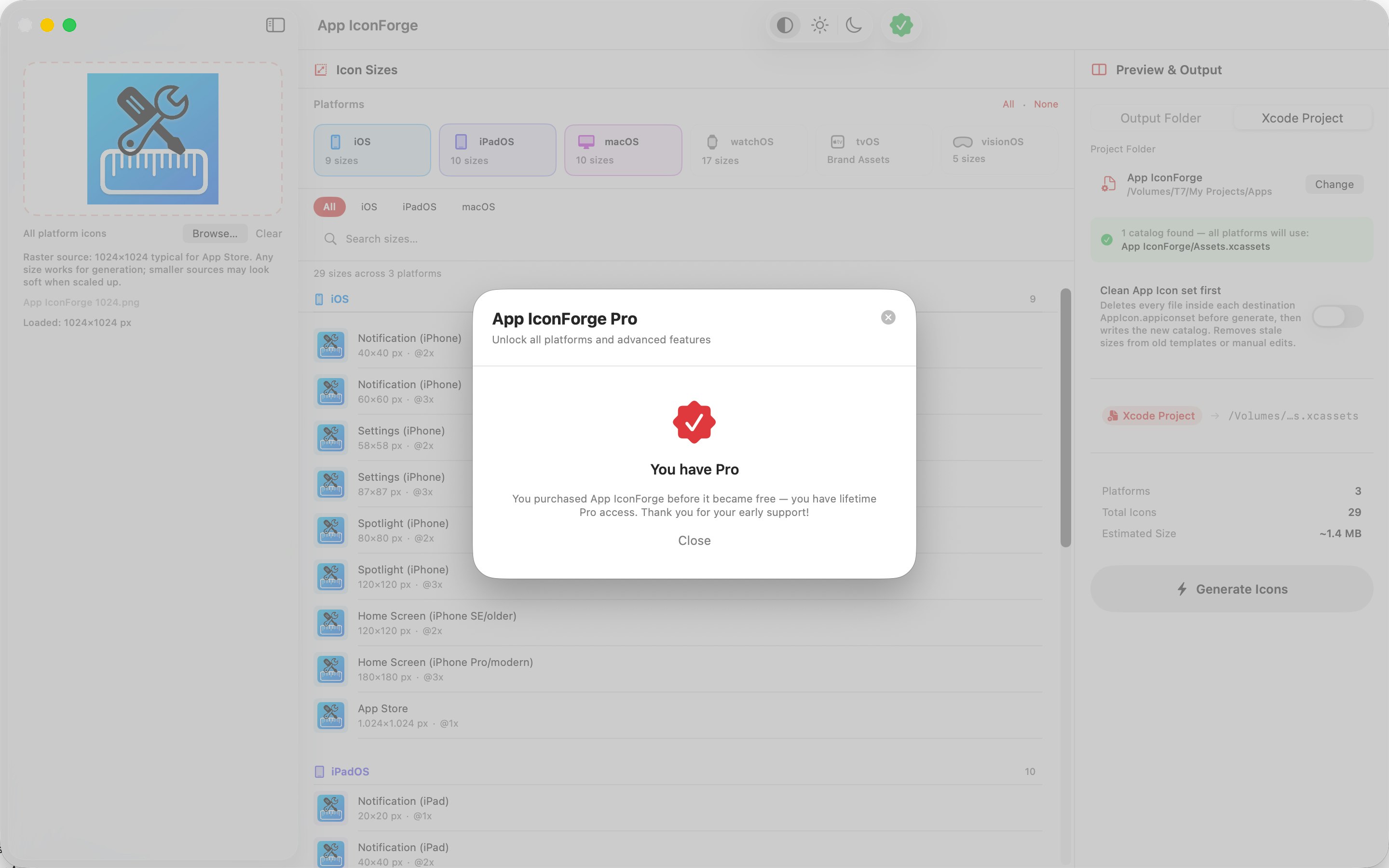The width and height of the screenshot is (1389, 868).
Task: Filter sizes by macOS tab
Action: [x=478, y=207]
